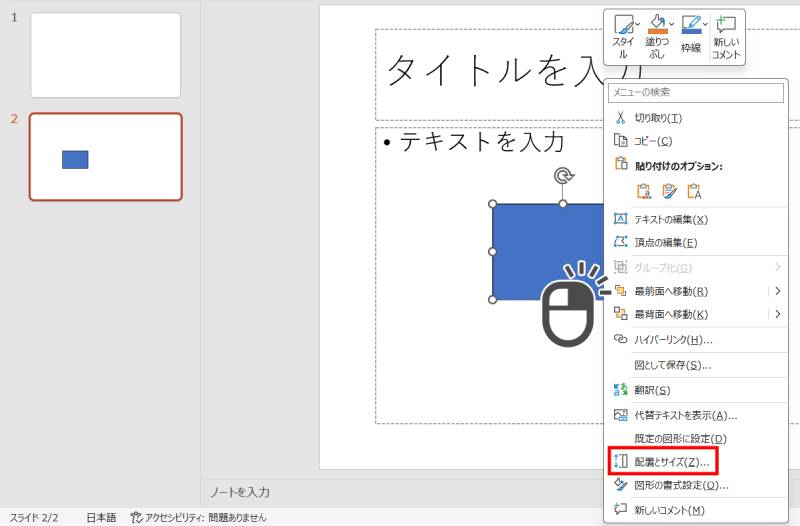Open Format Shape (図形の書式設定)

tap(696, 485)
